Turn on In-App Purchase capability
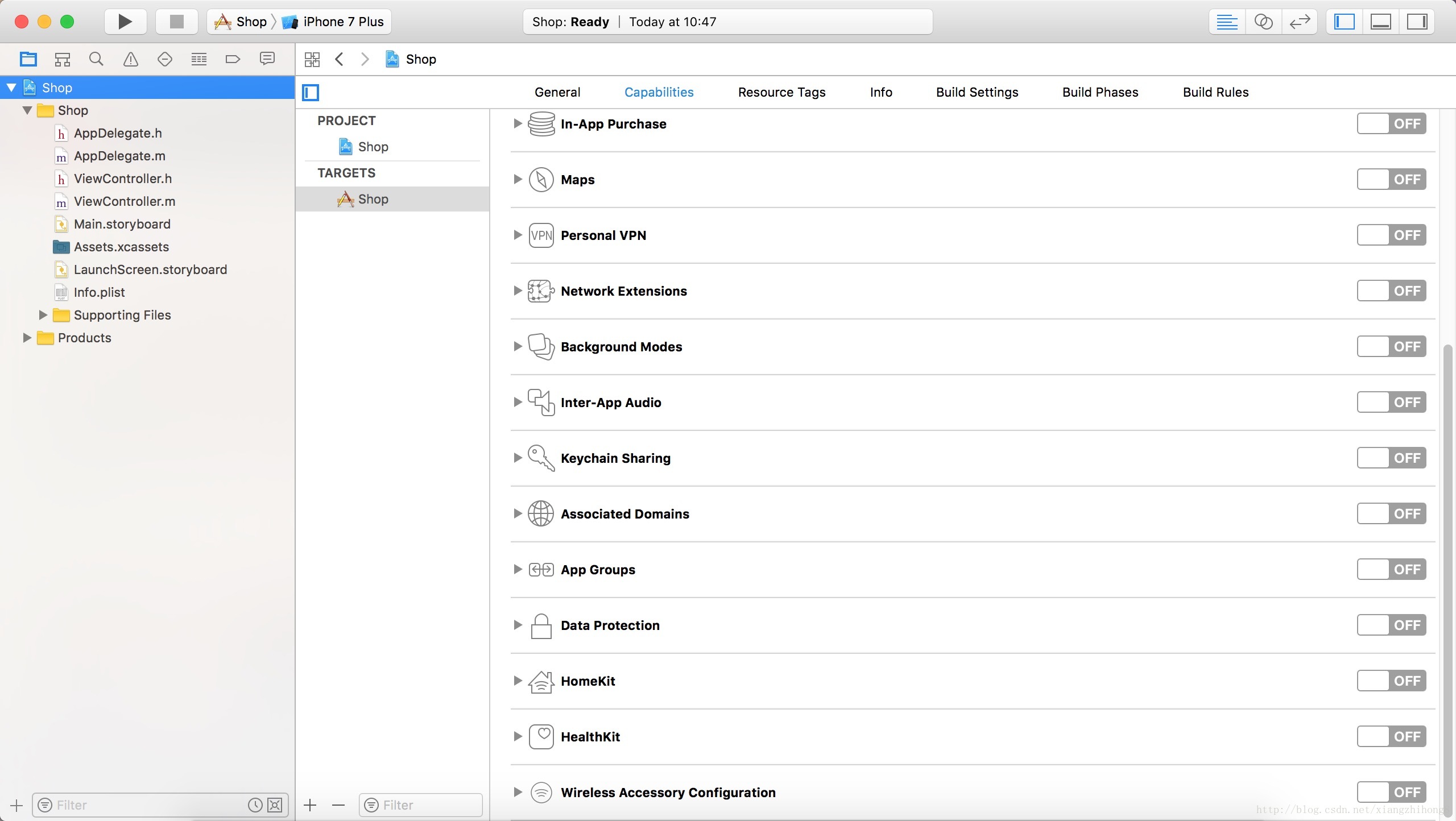The image size is (1456, 821). (1391, 123)
